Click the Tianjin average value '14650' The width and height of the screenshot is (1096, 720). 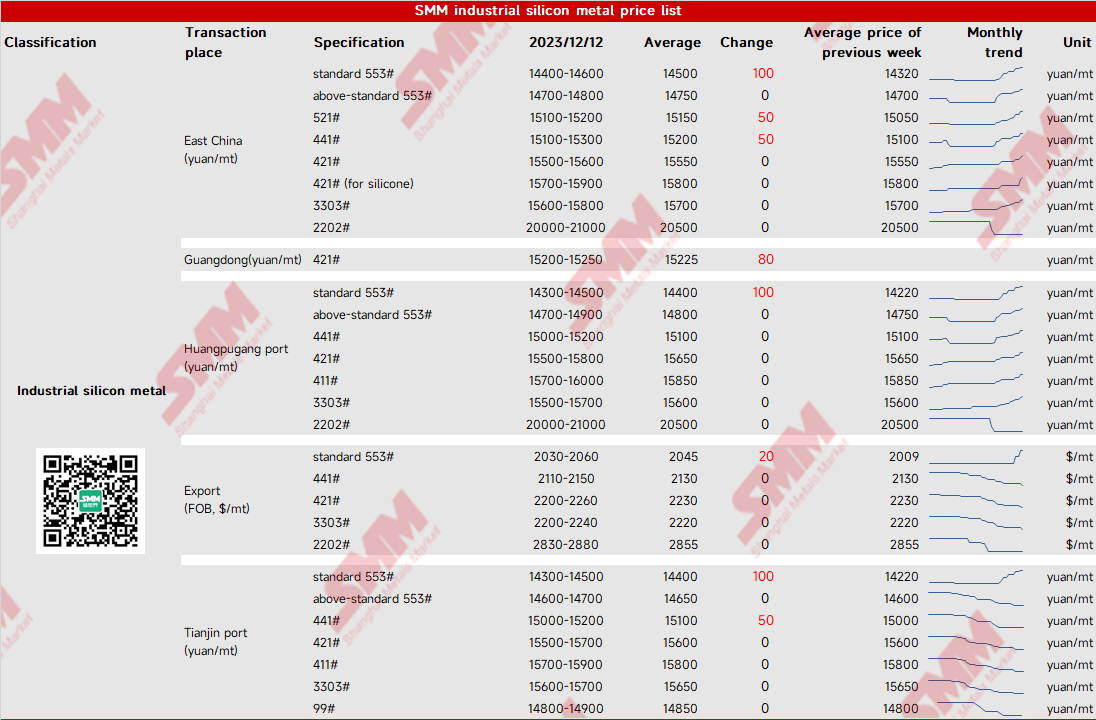pos(680,598)
